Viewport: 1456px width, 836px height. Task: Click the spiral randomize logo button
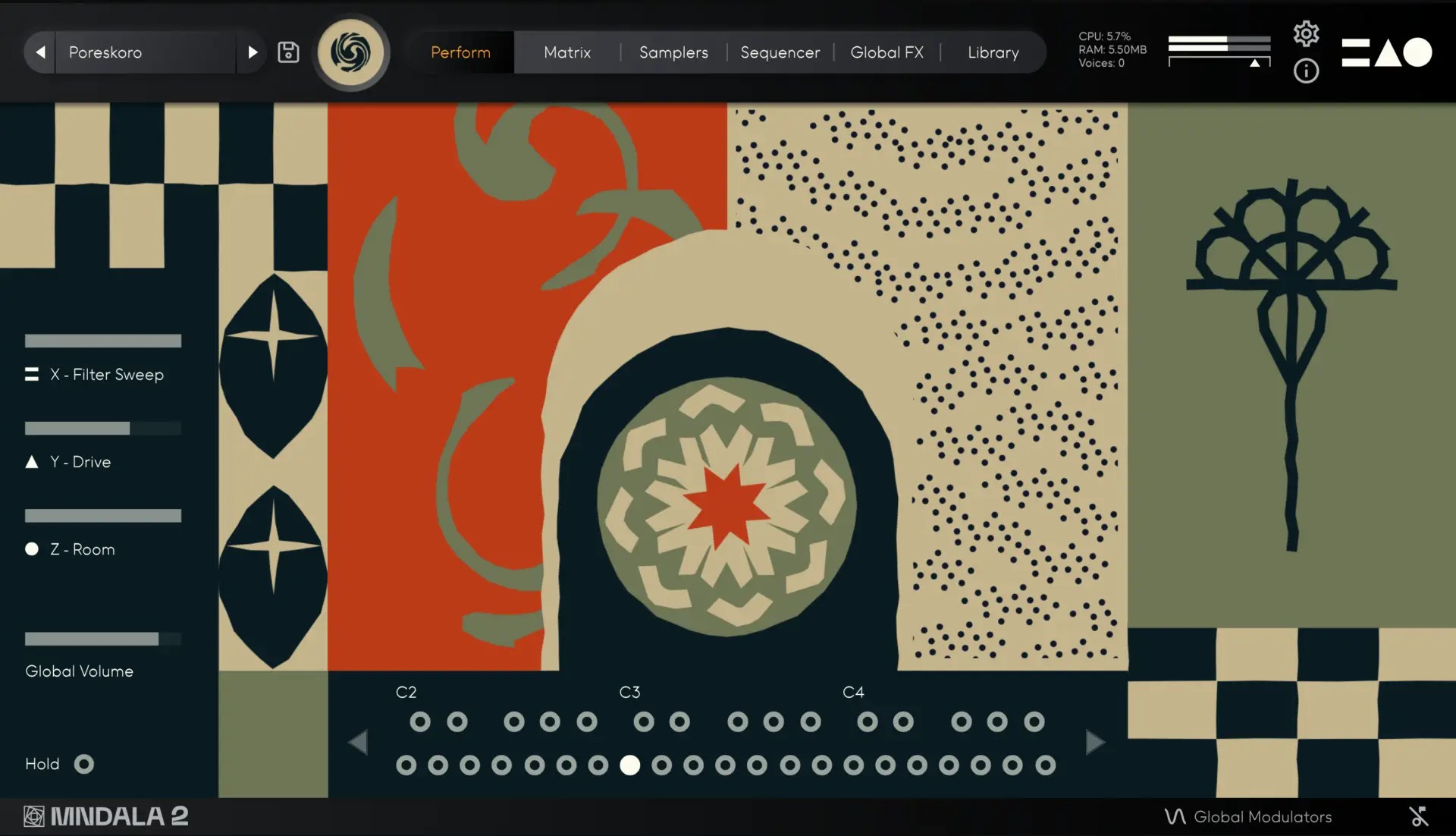351,52
